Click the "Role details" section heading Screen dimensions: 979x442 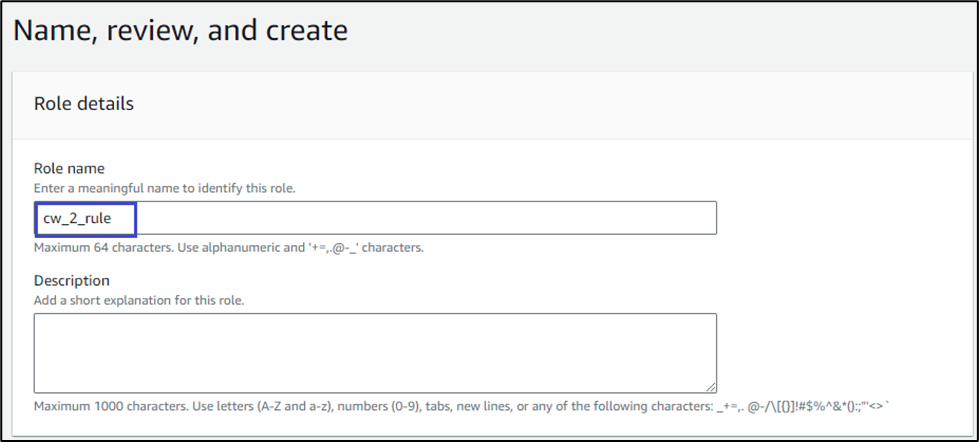pos(84,103)
